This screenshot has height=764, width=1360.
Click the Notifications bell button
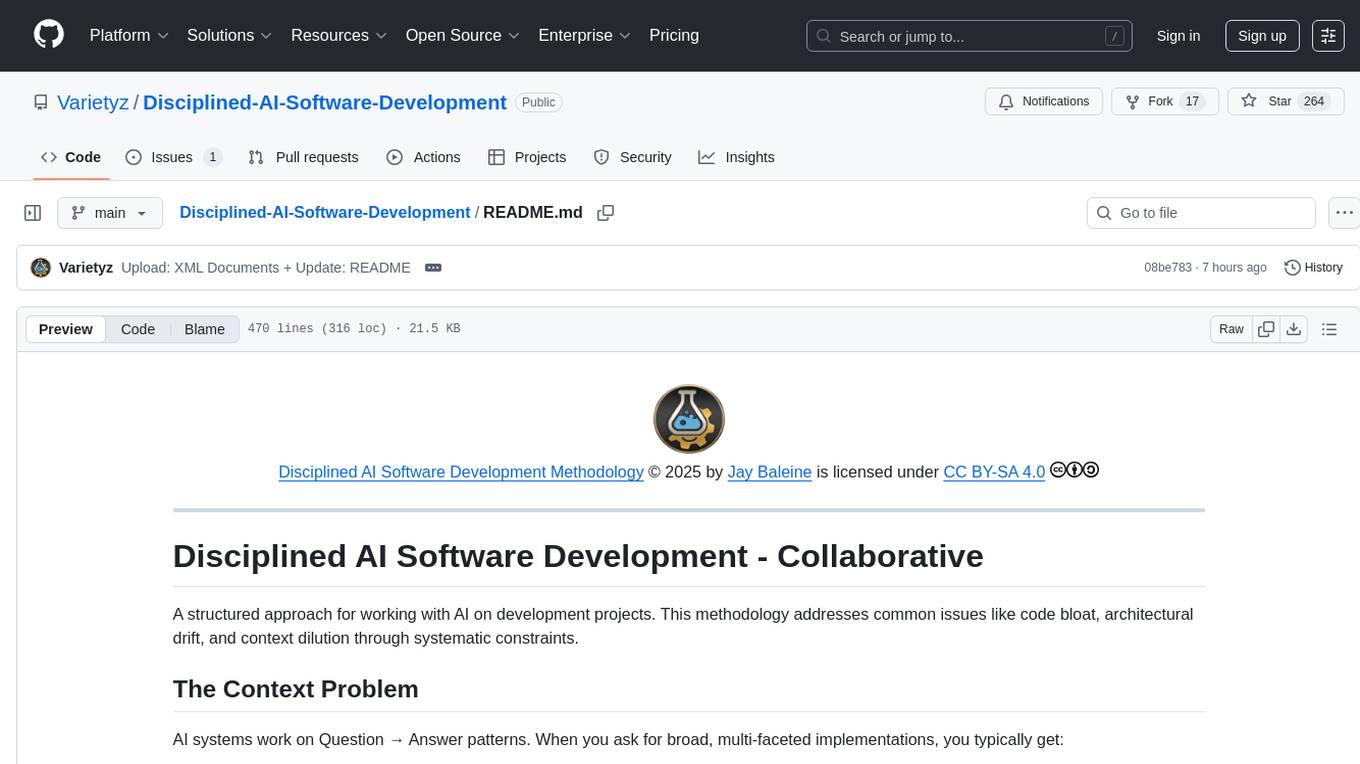coord(1044,102)
